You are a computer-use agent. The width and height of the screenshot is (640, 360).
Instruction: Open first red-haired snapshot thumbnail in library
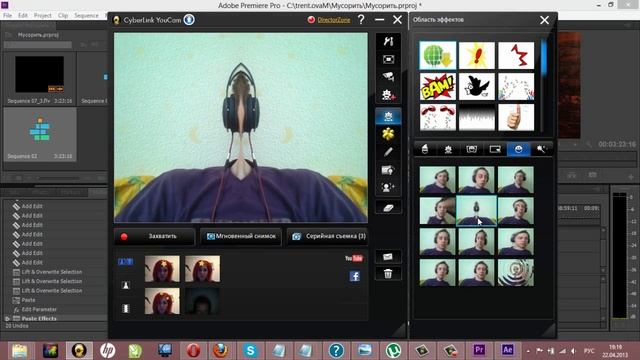tap(162, 269)
